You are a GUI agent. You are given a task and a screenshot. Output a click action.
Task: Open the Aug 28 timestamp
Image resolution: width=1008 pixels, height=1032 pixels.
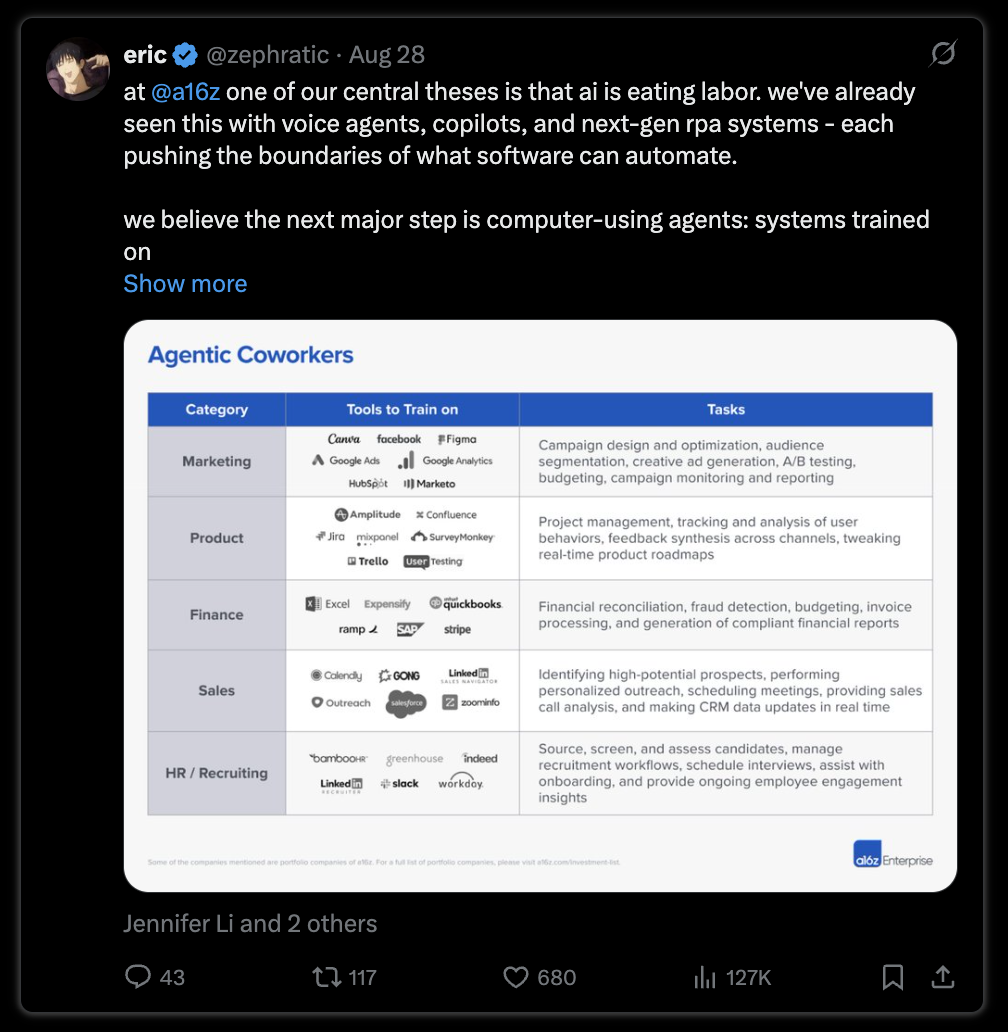click(x=387, y=55)
